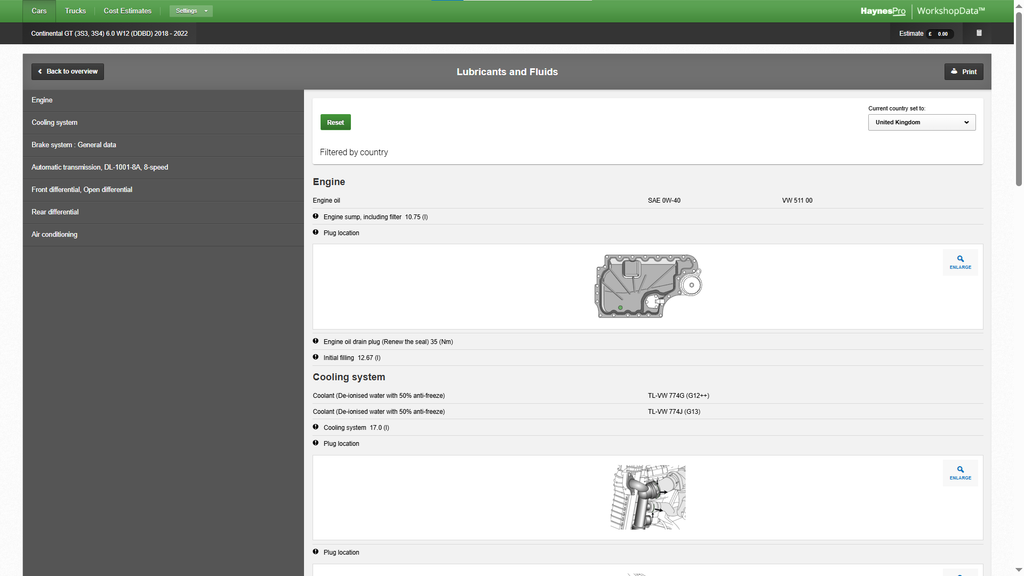
Task: Click the trash can icon beside Estimate
Action: [979, 33]
